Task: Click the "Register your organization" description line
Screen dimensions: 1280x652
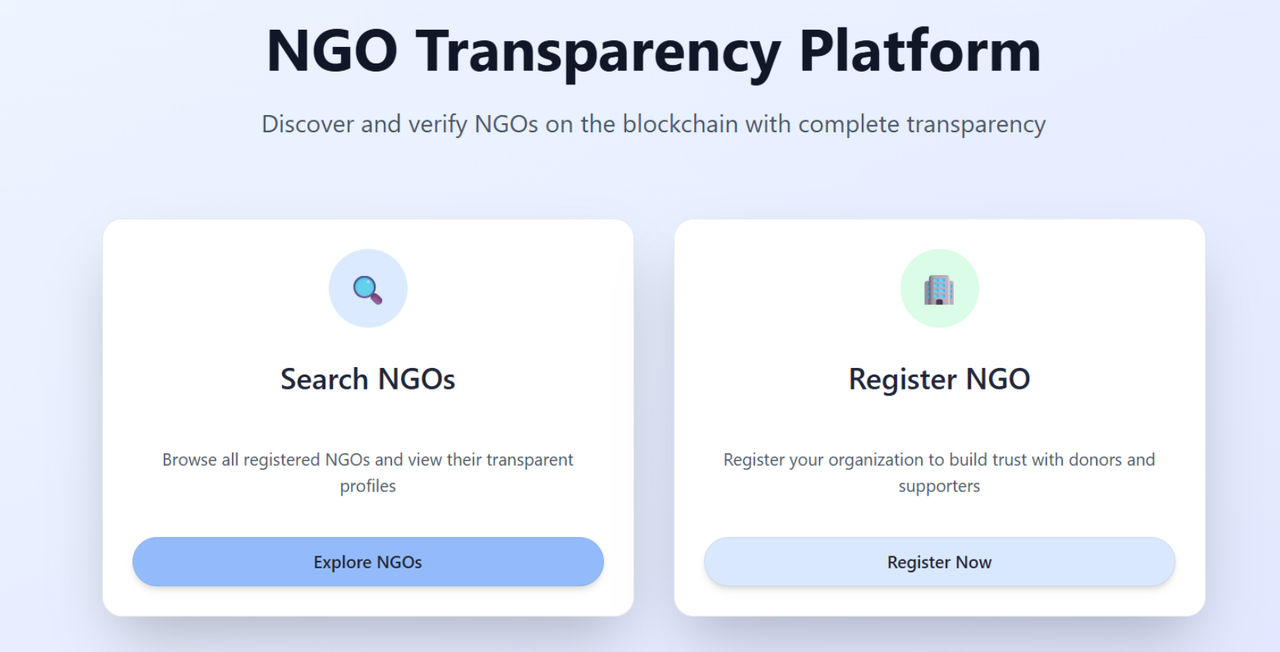Action: (x=939, y=460)
